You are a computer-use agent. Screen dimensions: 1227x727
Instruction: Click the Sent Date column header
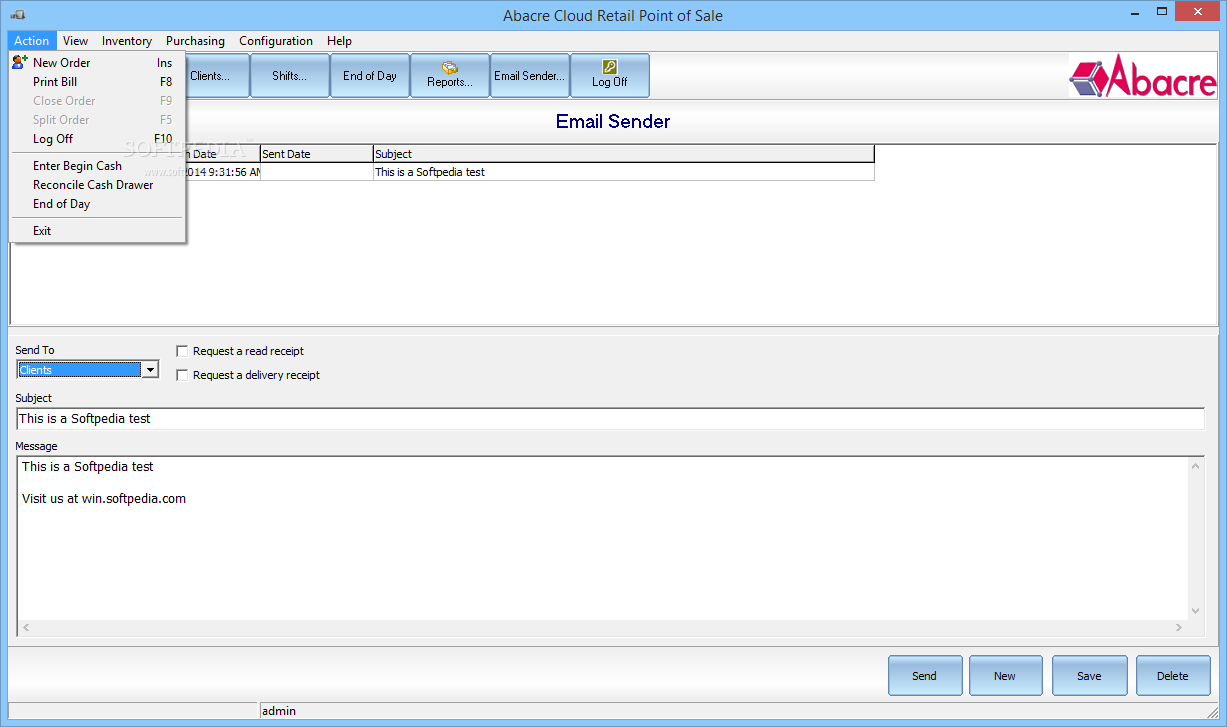click(x=316, y=154)
